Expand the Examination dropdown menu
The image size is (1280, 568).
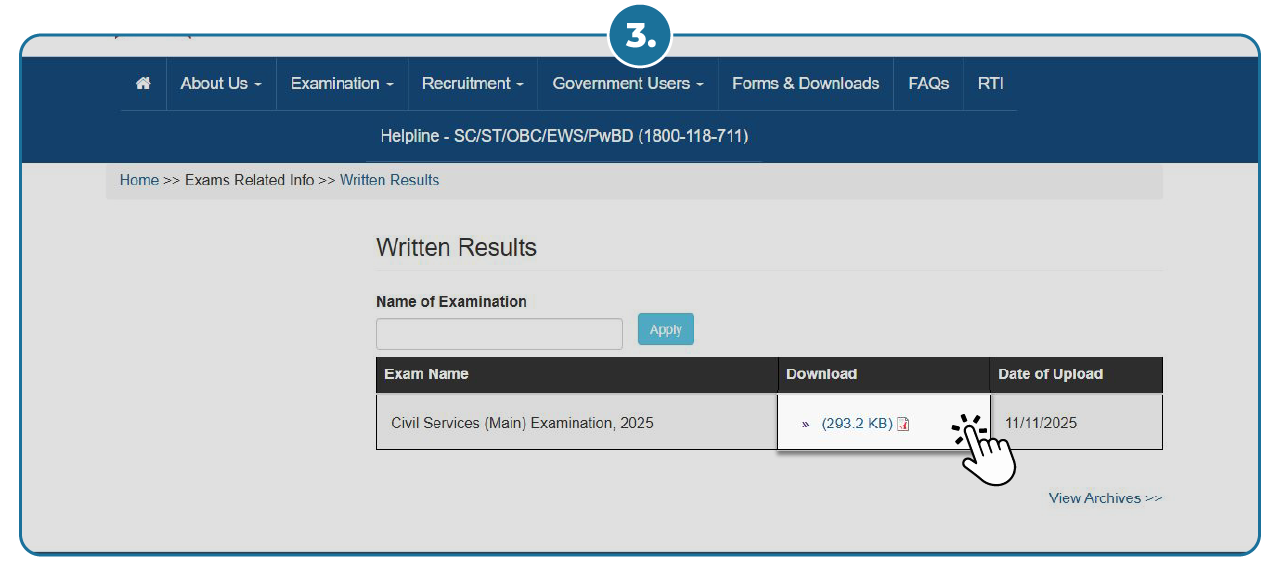(x=342, y=84)
